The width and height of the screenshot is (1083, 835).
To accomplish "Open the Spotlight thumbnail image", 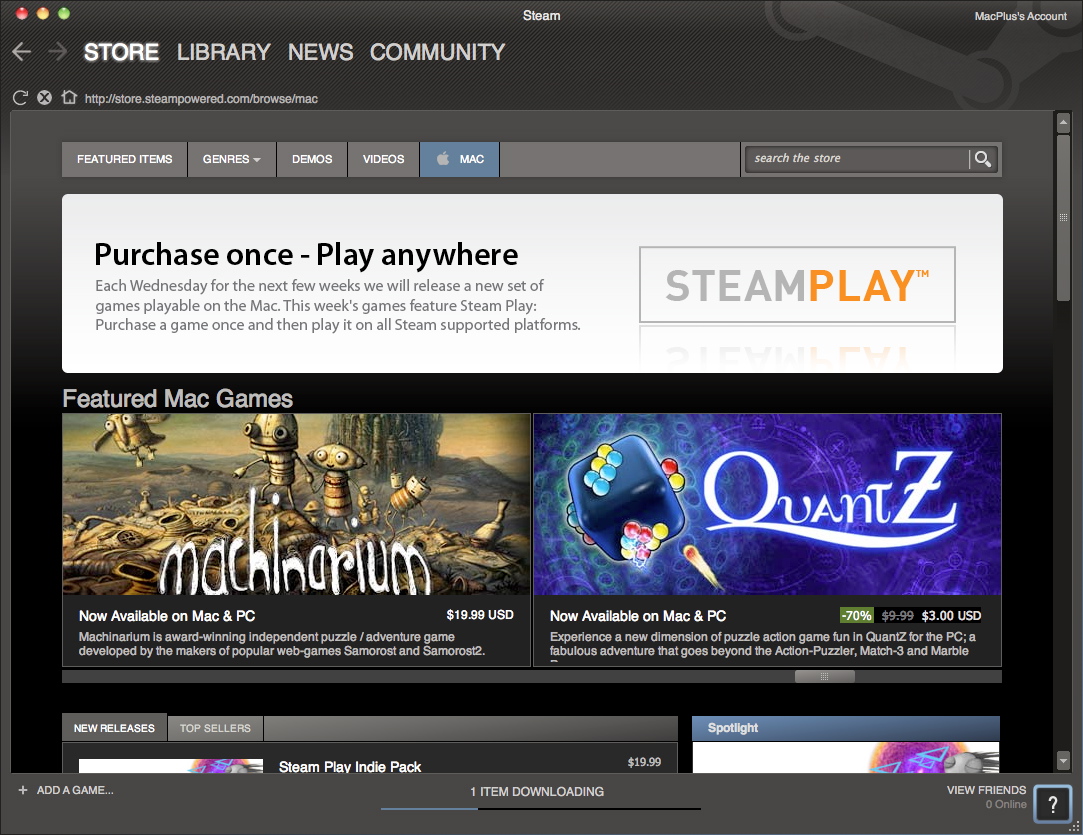I will point(846,757).
